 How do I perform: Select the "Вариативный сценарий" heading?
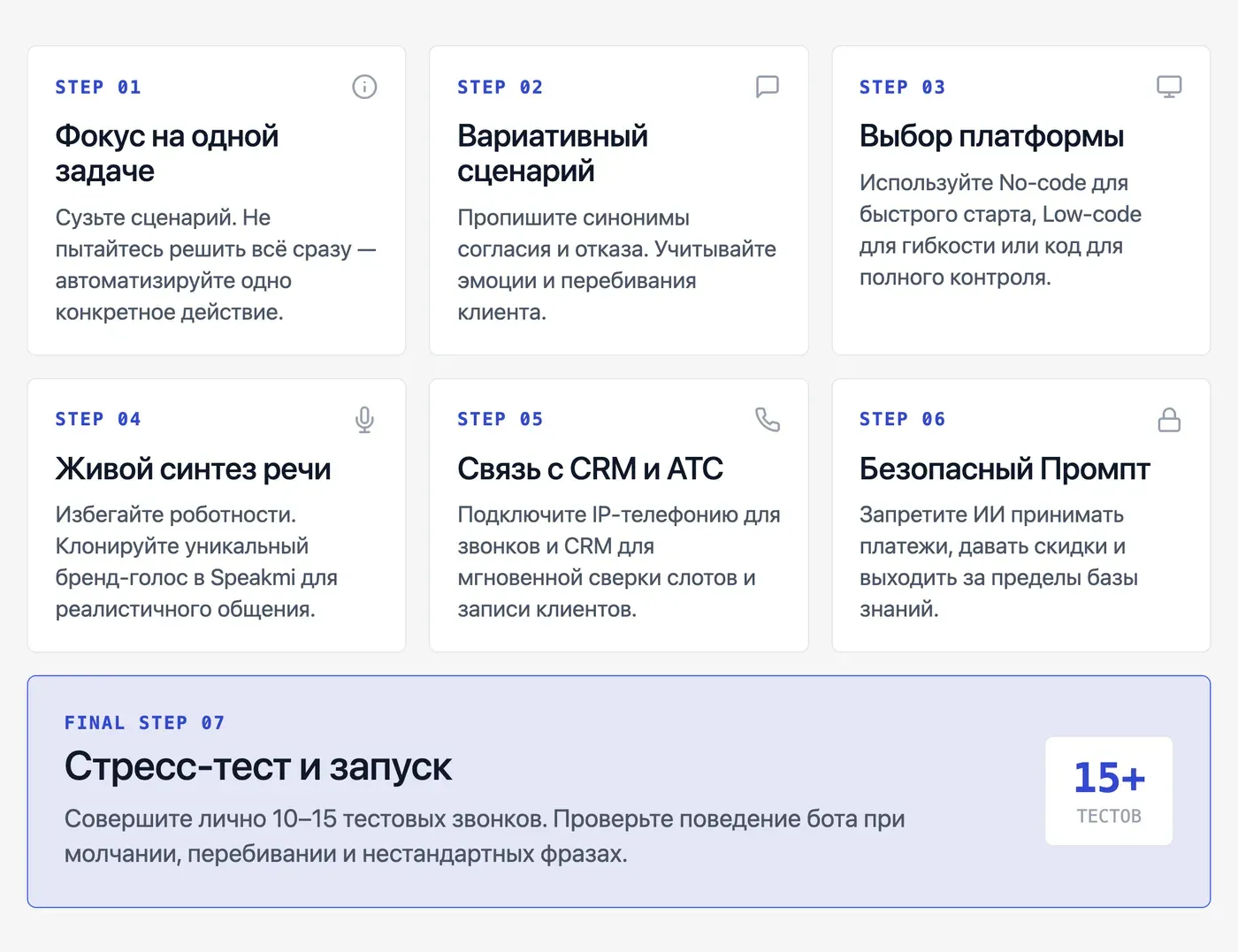pos(553,154)
